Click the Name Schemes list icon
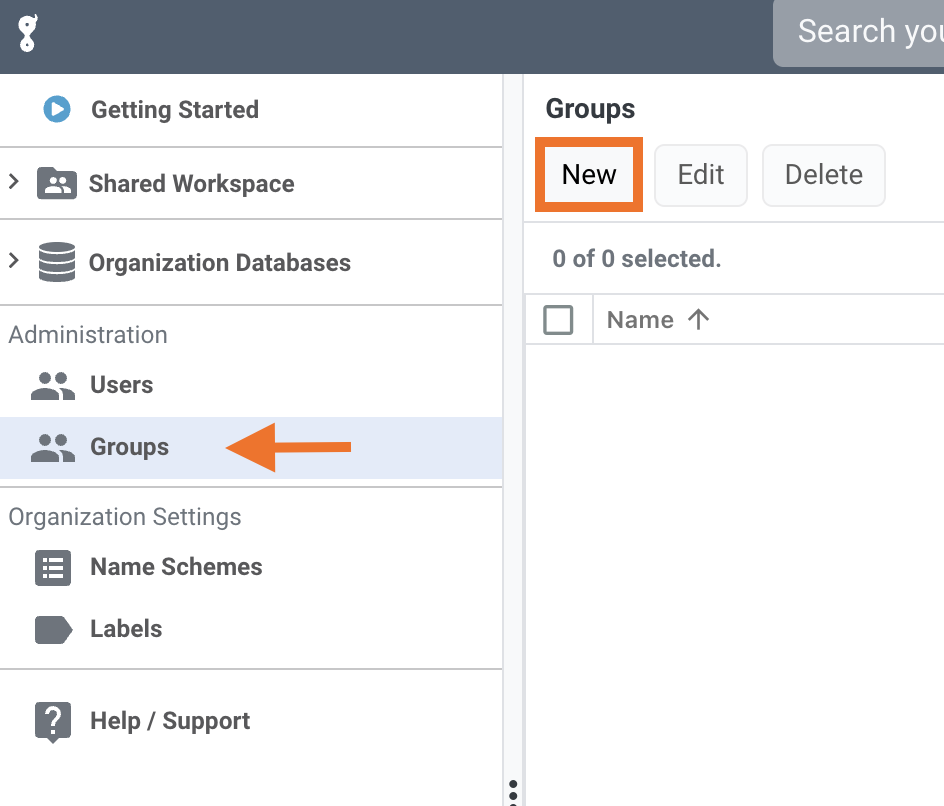Image resolution: width=944 pixels, height=806 pixels. point(53,567)
